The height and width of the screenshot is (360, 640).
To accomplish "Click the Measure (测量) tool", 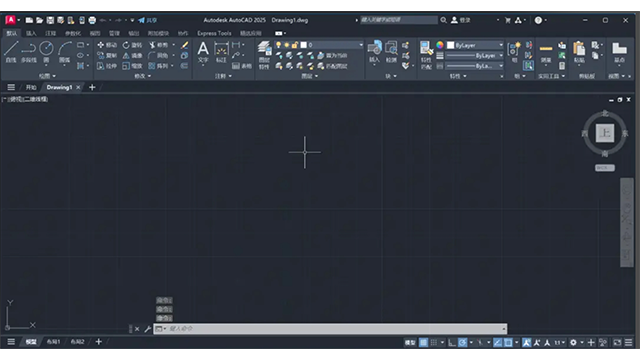I will coord(546,52).
